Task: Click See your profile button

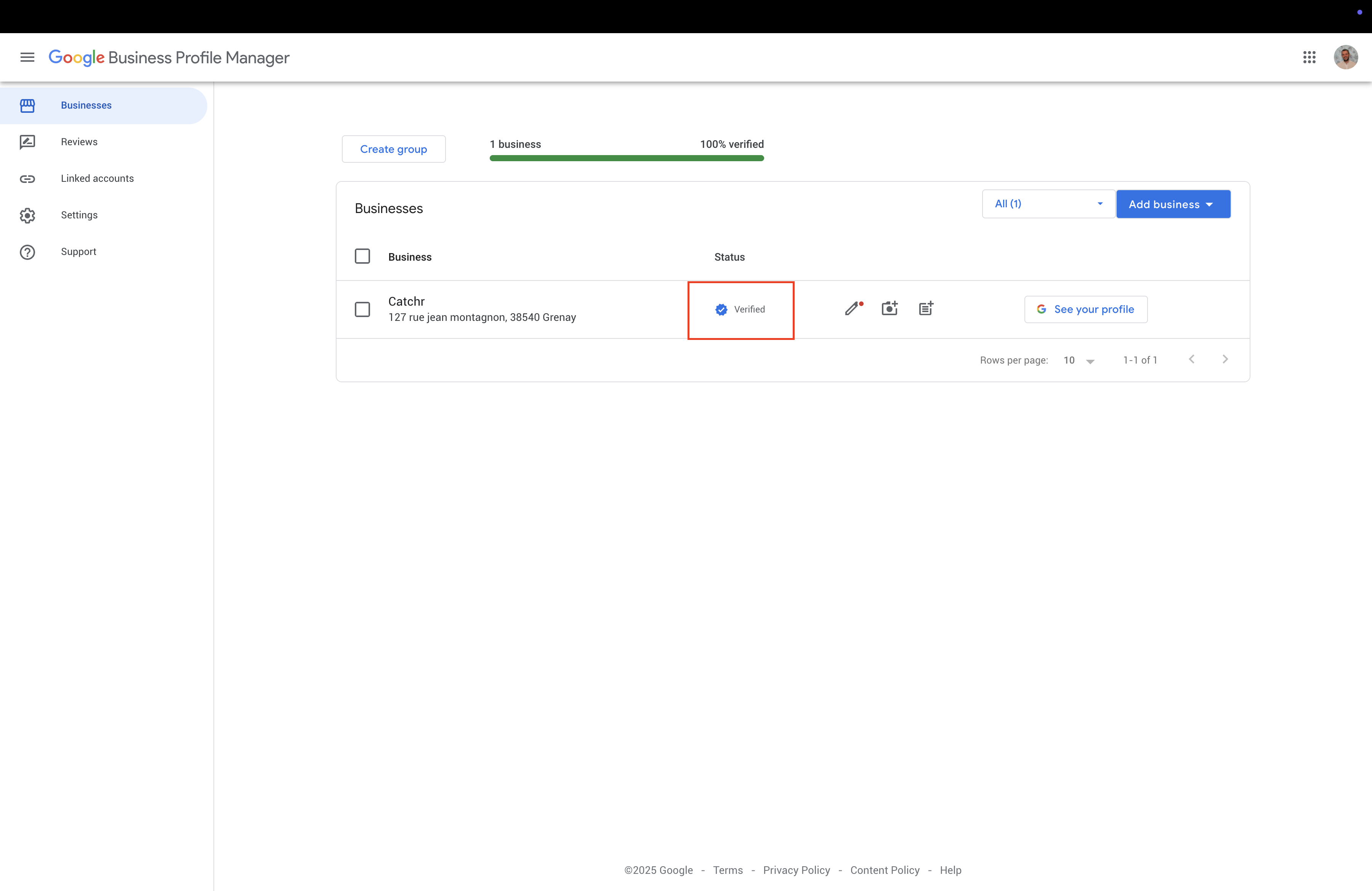Action: [x=1085, y=309]
